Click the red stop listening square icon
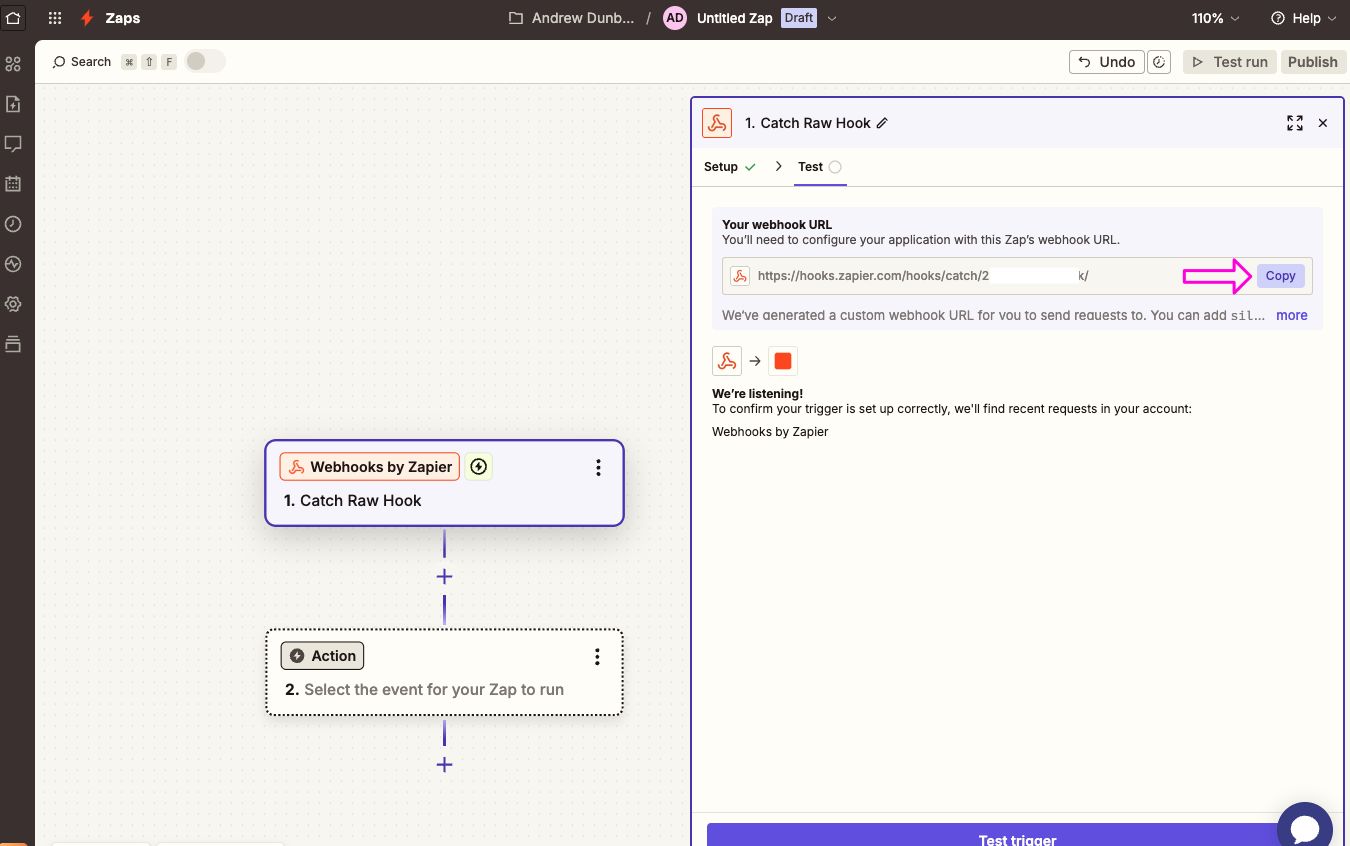 [x=783, y=361]
